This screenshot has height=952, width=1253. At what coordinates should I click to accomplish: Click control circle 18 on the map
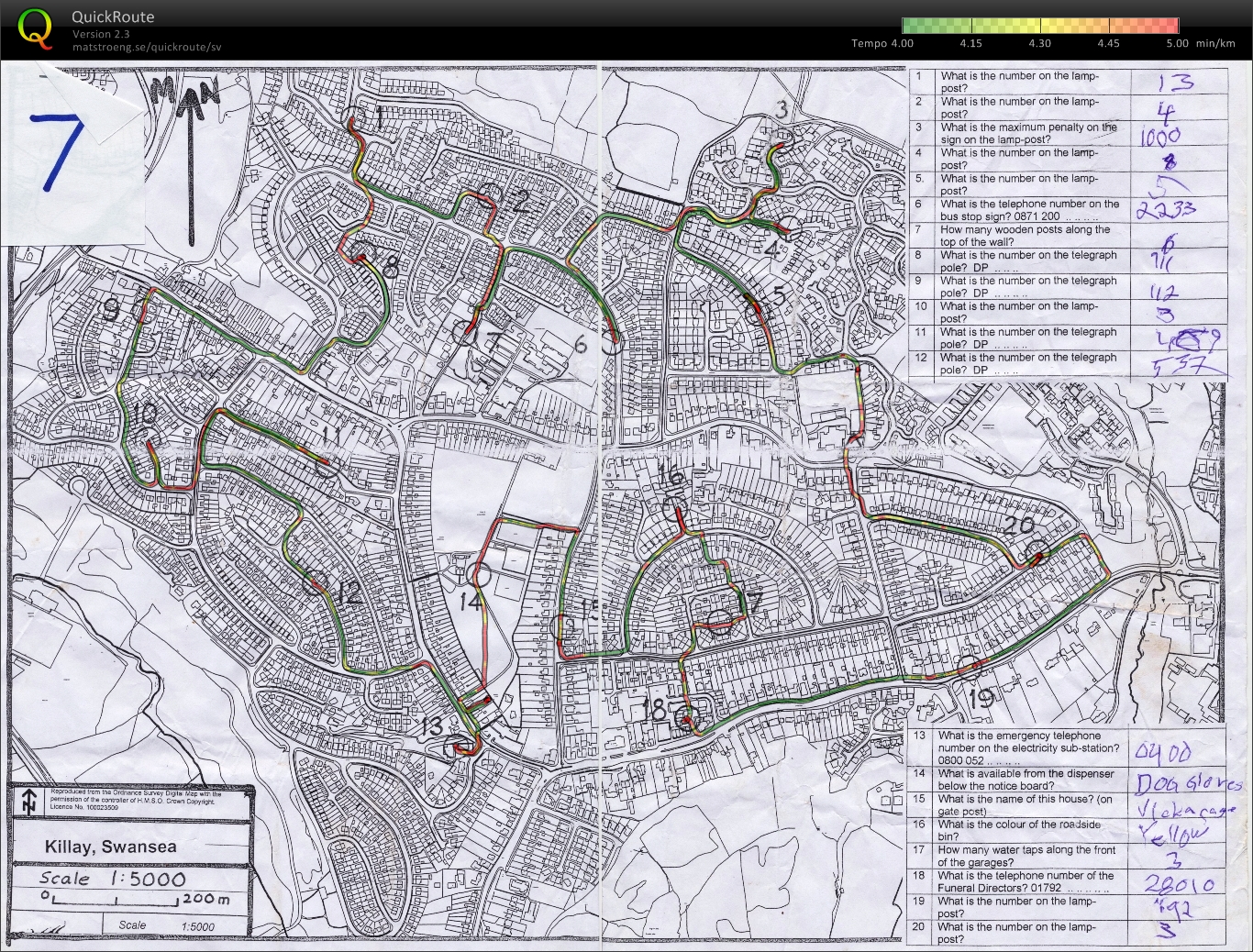pos(687,720)
